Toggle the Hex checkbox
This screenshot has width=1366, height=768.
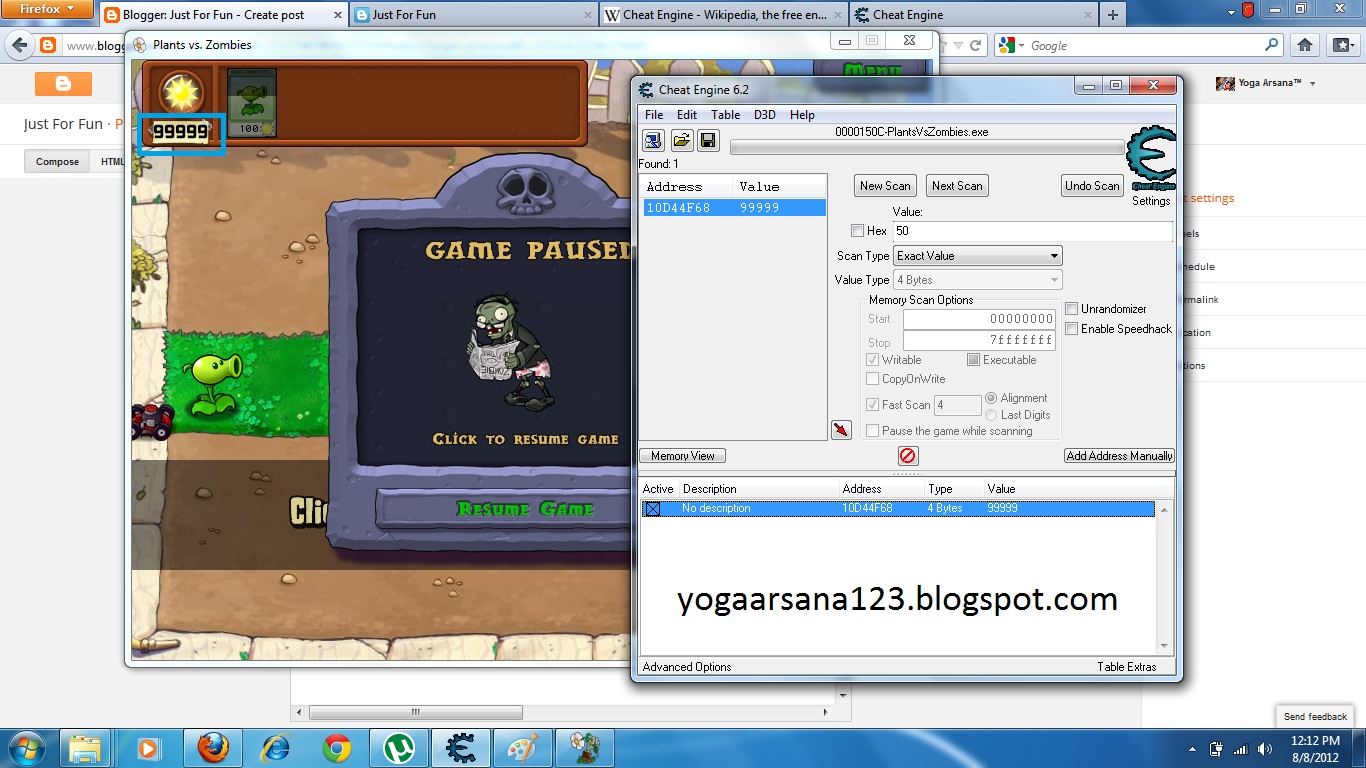point(857,231)
